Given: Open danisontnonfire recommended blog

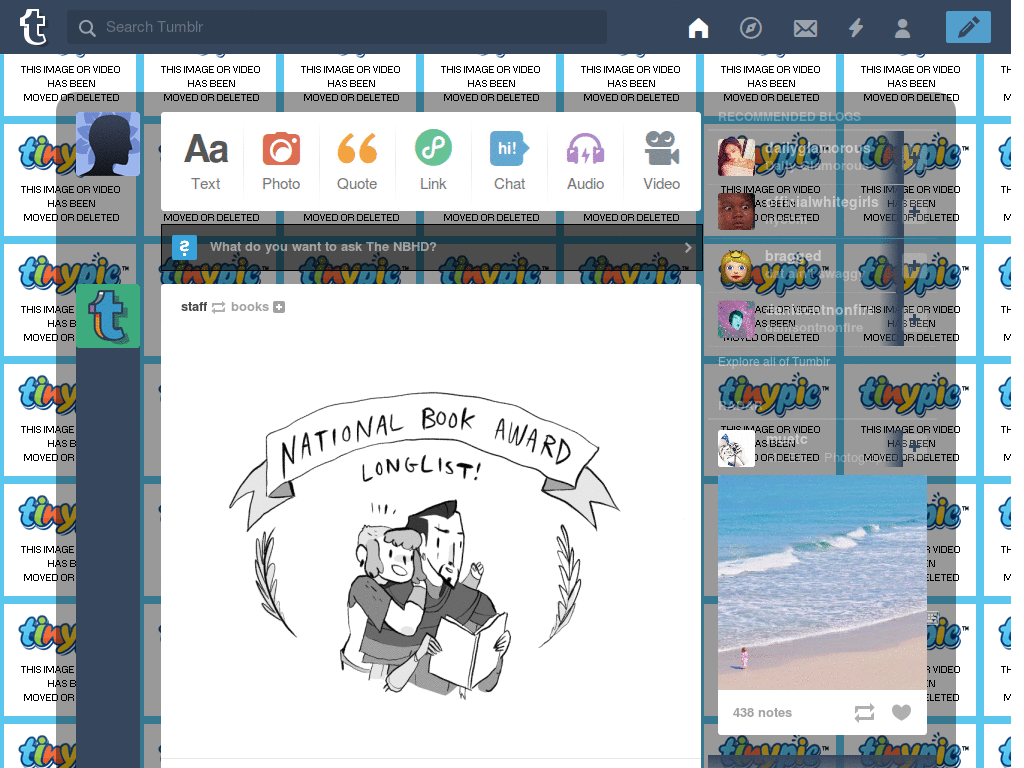Looking at the screenshot, I should coord(820,310).
